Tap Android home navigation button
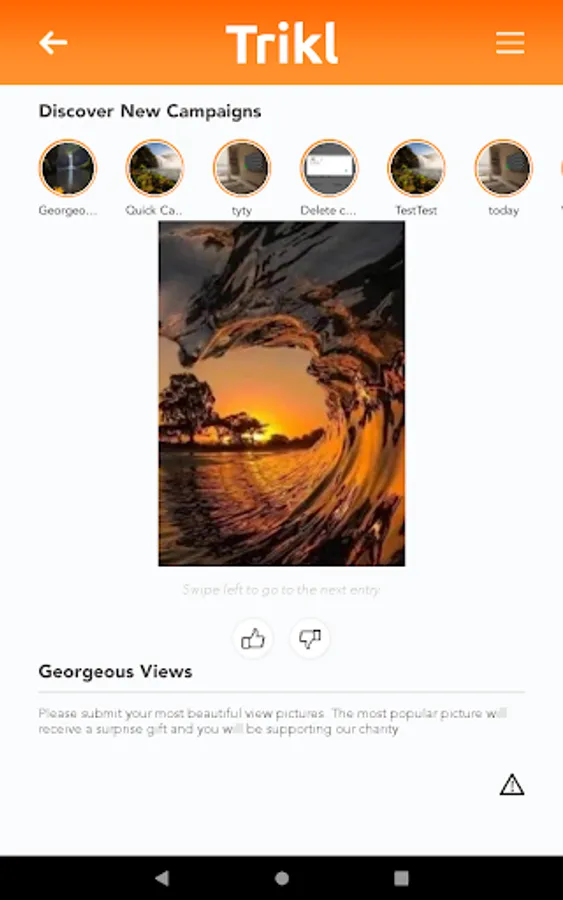563x900 pixels. point(282,878)
